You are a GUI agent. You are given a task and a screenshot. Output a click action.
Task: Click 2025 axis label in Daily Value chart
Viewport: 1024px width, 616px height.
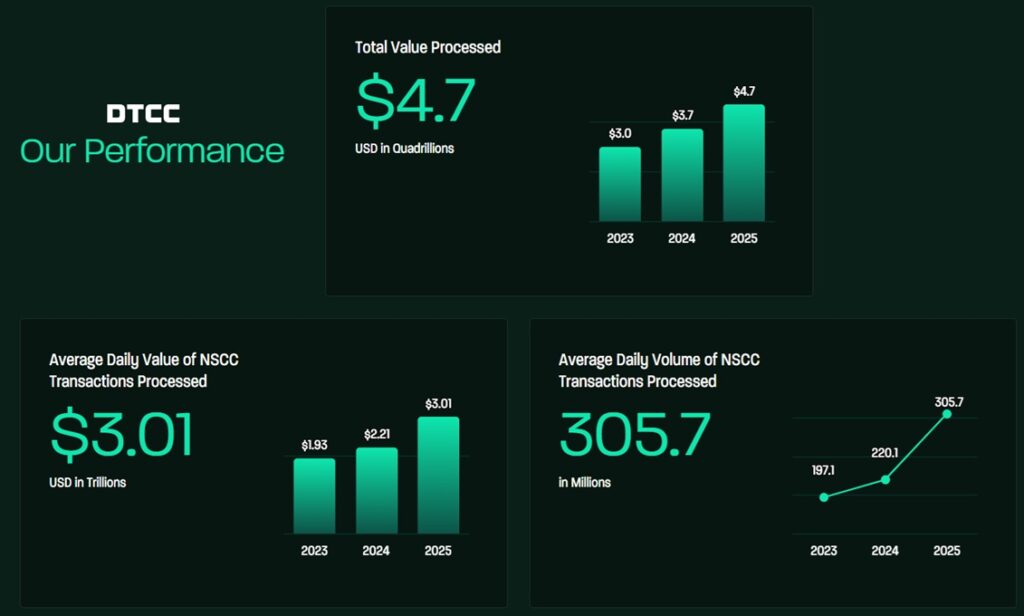click(438, 551)
